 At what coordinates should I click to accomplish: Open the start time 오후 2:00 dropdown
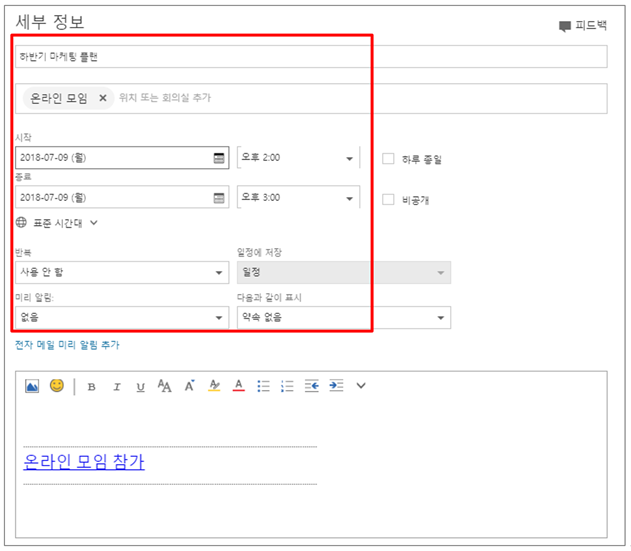click(350, 158)
